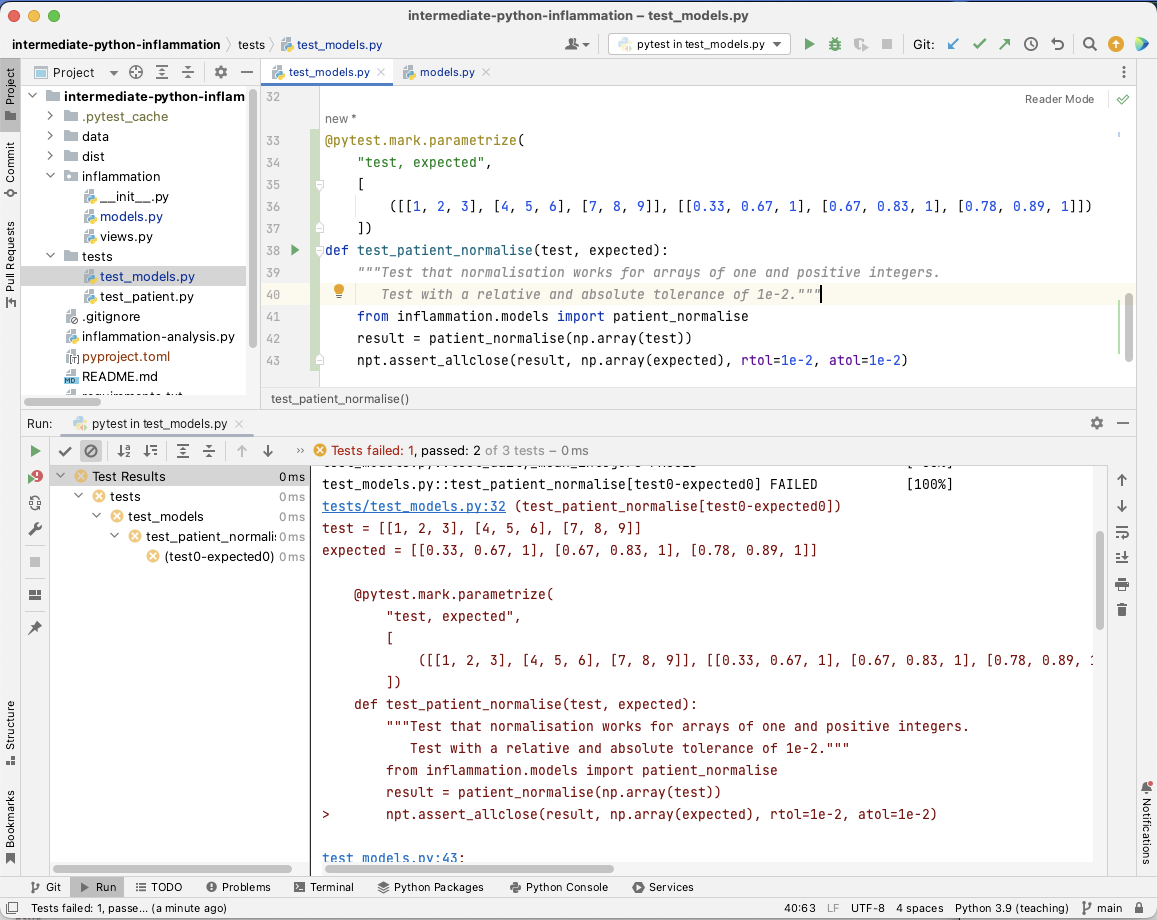Enable Reader Mode in the editor

click(1060, 99)
